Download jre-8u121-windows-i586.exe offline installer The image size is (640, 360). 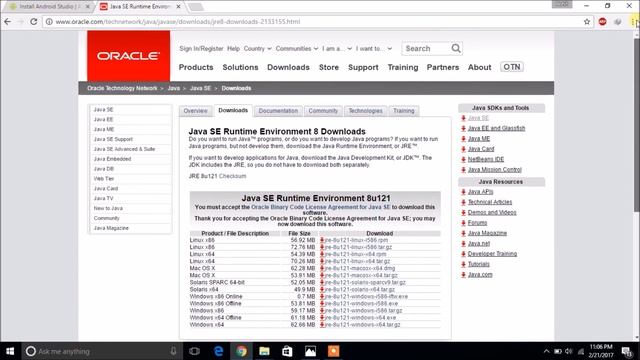tap(362, 304)
